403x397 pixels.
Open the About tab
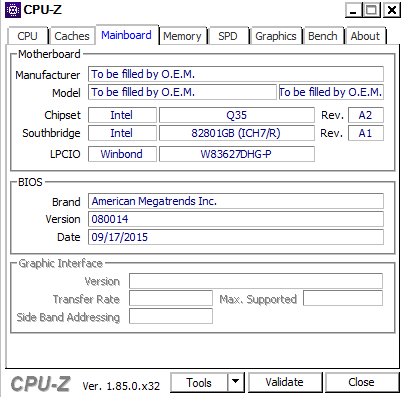[x=365, y=36]
